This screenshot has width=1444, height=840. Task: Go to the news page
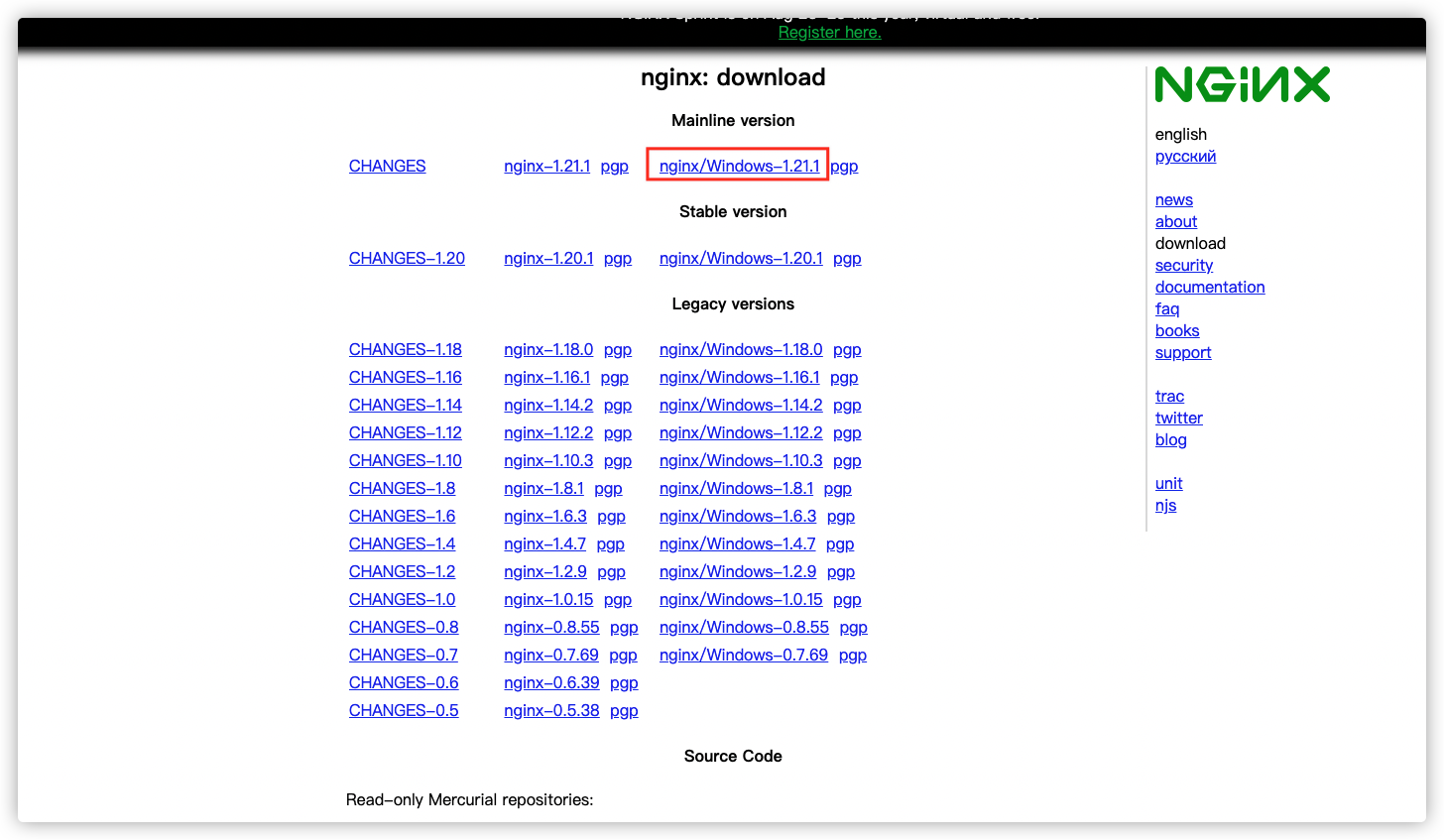click(1174, 200)
